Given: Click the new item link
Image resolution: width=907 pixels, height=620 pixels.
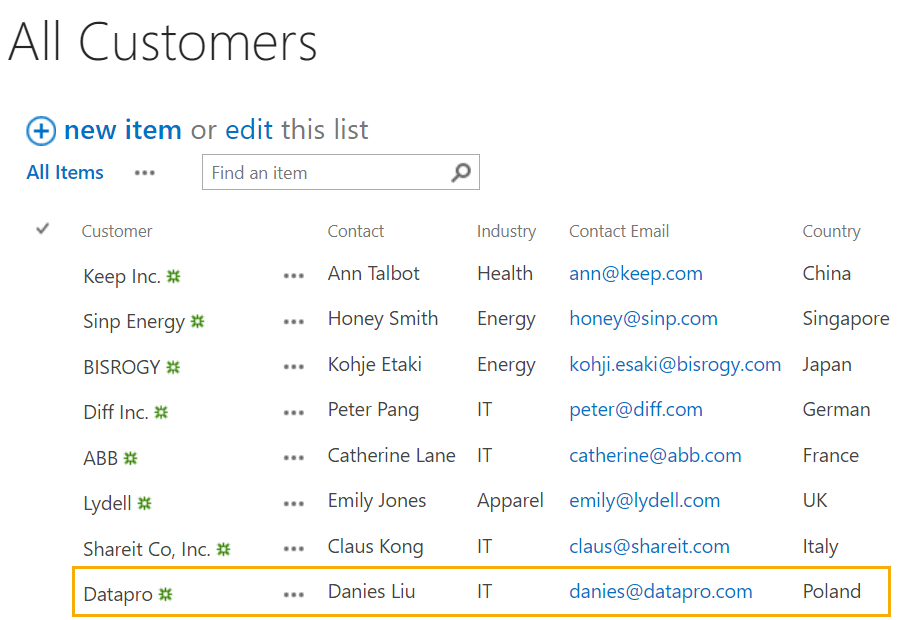Looking at the screenshot, I should pyautogui.click(x=123, y=130).
